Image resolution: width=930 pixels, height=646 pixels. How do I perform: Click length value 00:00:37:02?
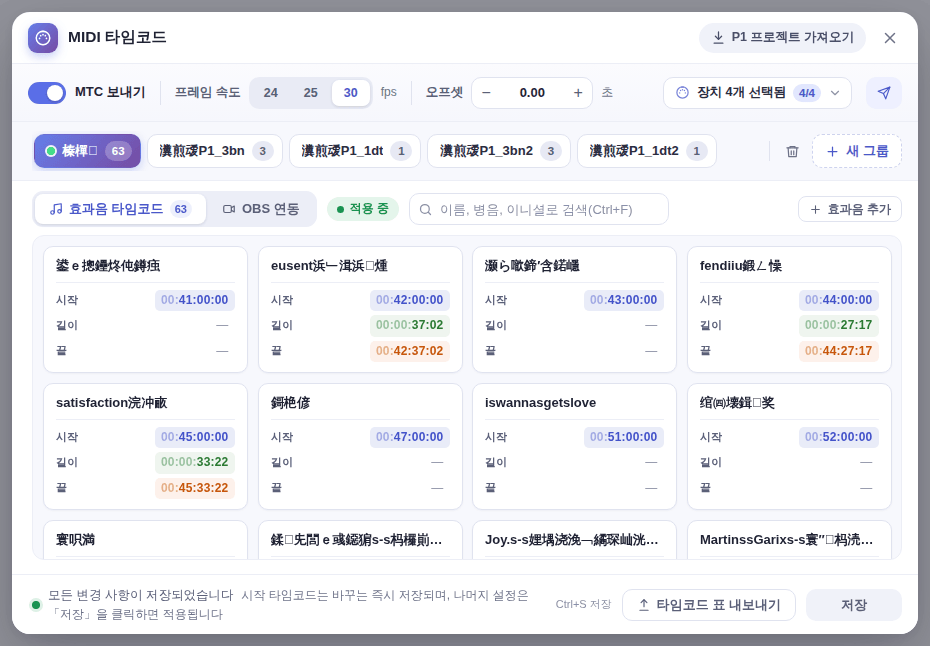[409, 325]
